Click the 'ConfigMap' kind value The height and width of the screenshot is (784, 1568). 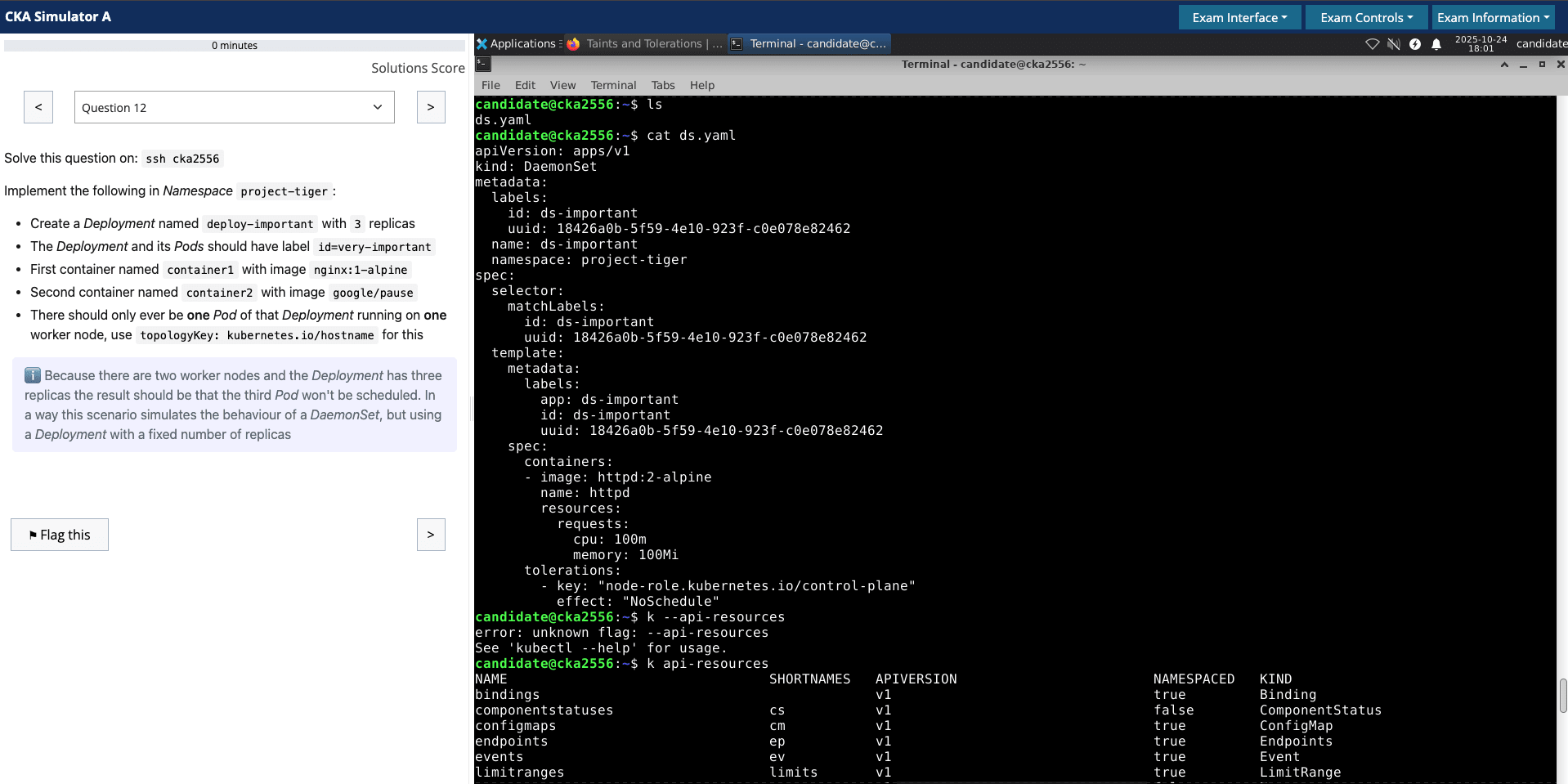click(1296, 726)
